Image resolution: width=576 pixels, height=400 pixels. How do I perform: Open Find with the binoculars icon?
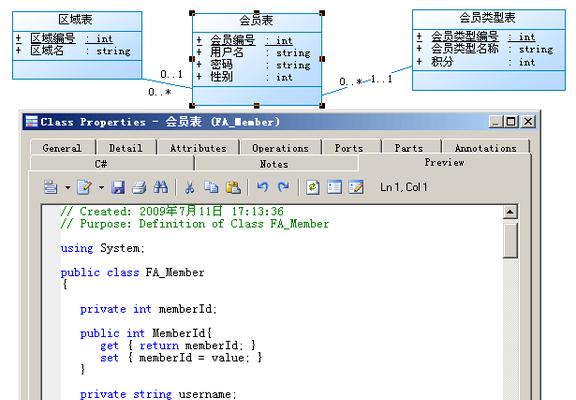coord(161,187)
